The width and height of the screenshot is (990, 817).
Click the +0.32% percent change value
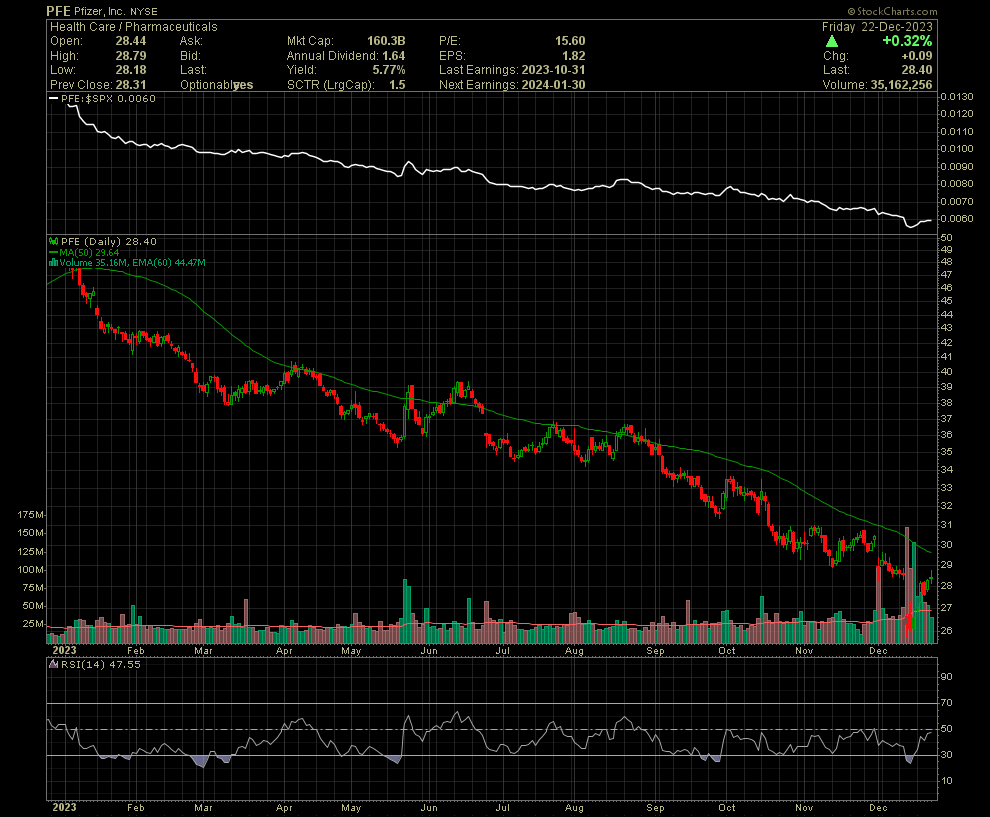908,42
